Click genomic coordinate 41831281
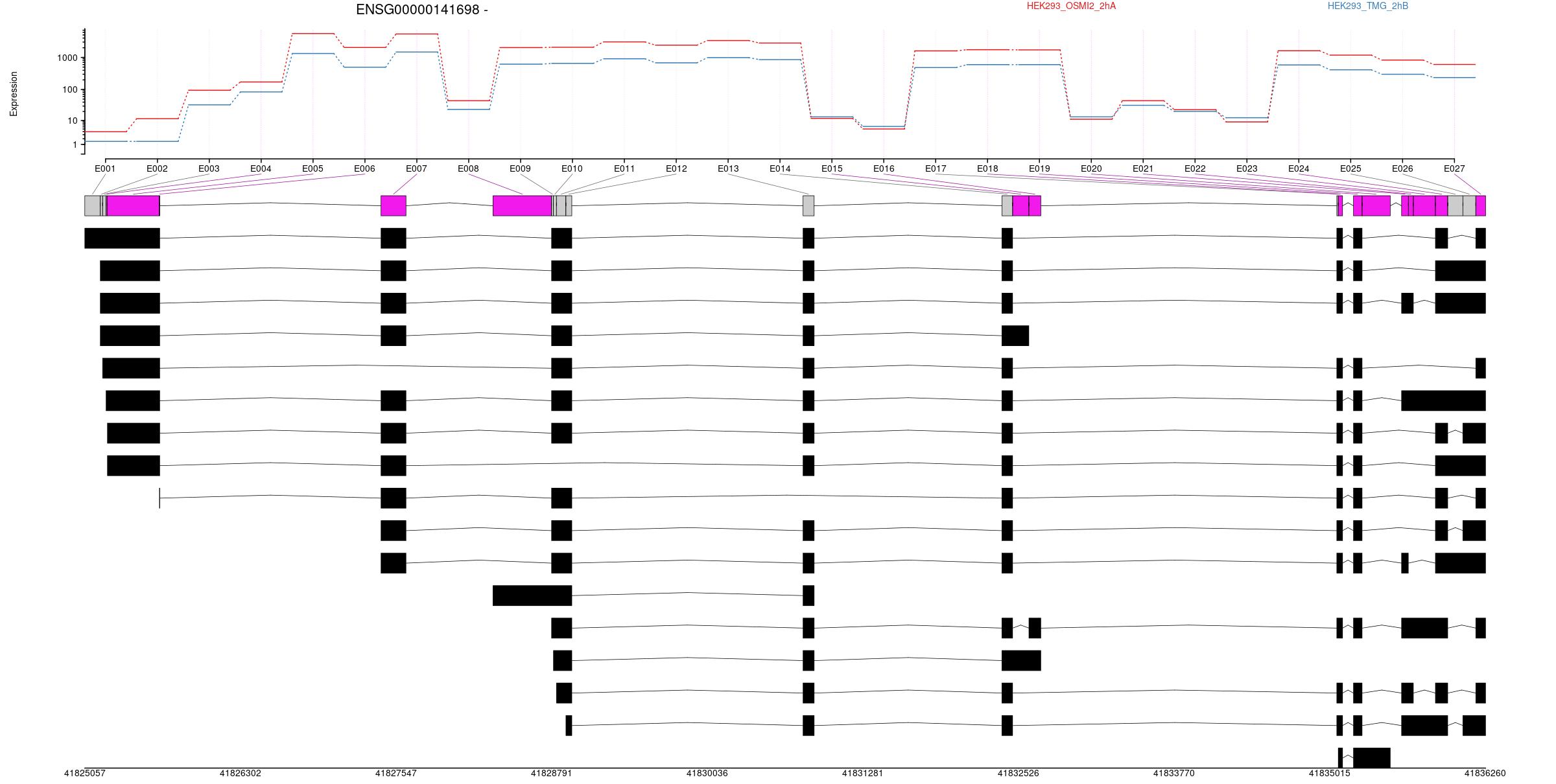This screenshot has height=784, width=1556. [863, 773]
